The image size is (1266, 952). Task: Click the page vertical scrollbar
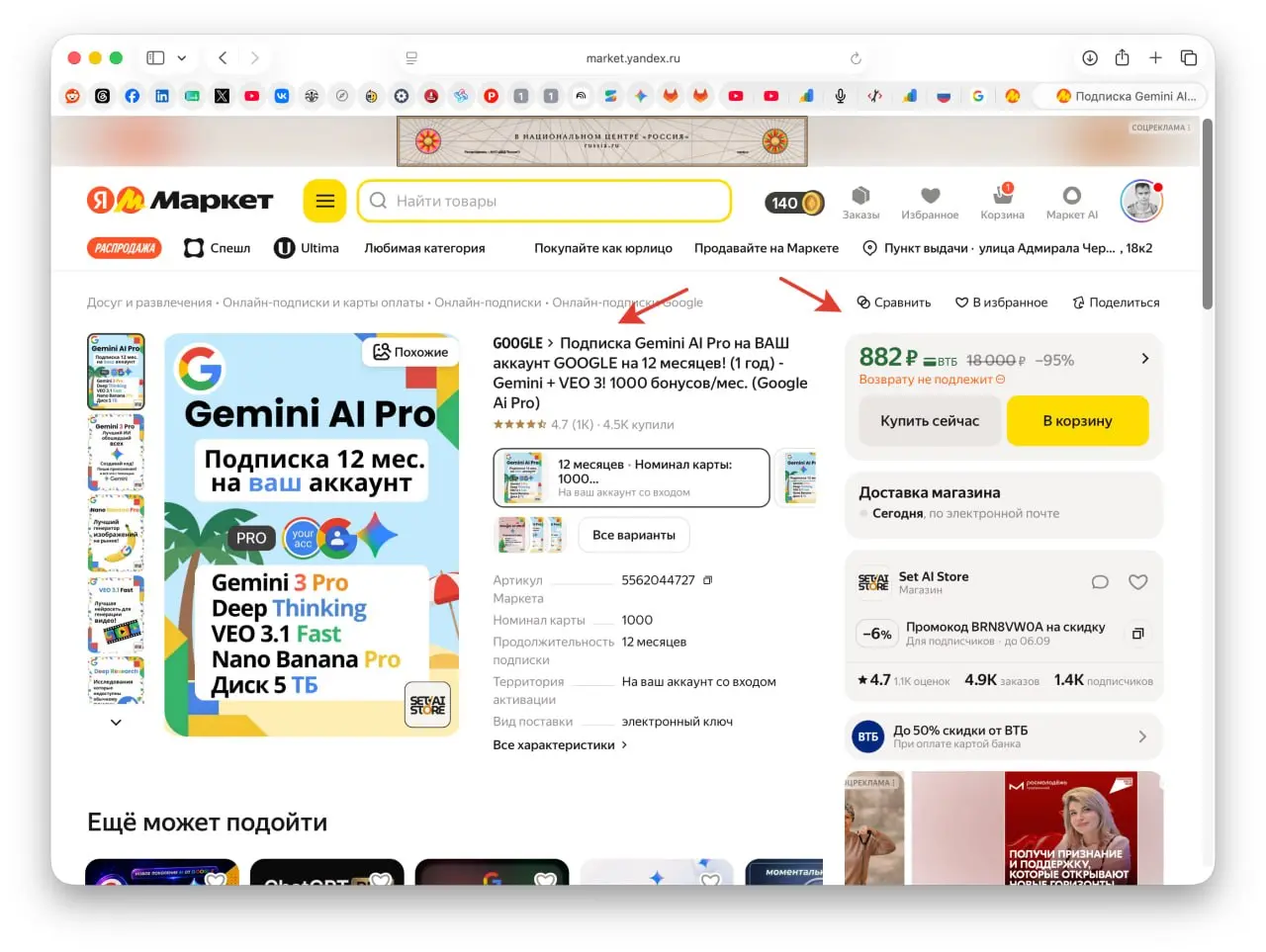point(1207,215)
